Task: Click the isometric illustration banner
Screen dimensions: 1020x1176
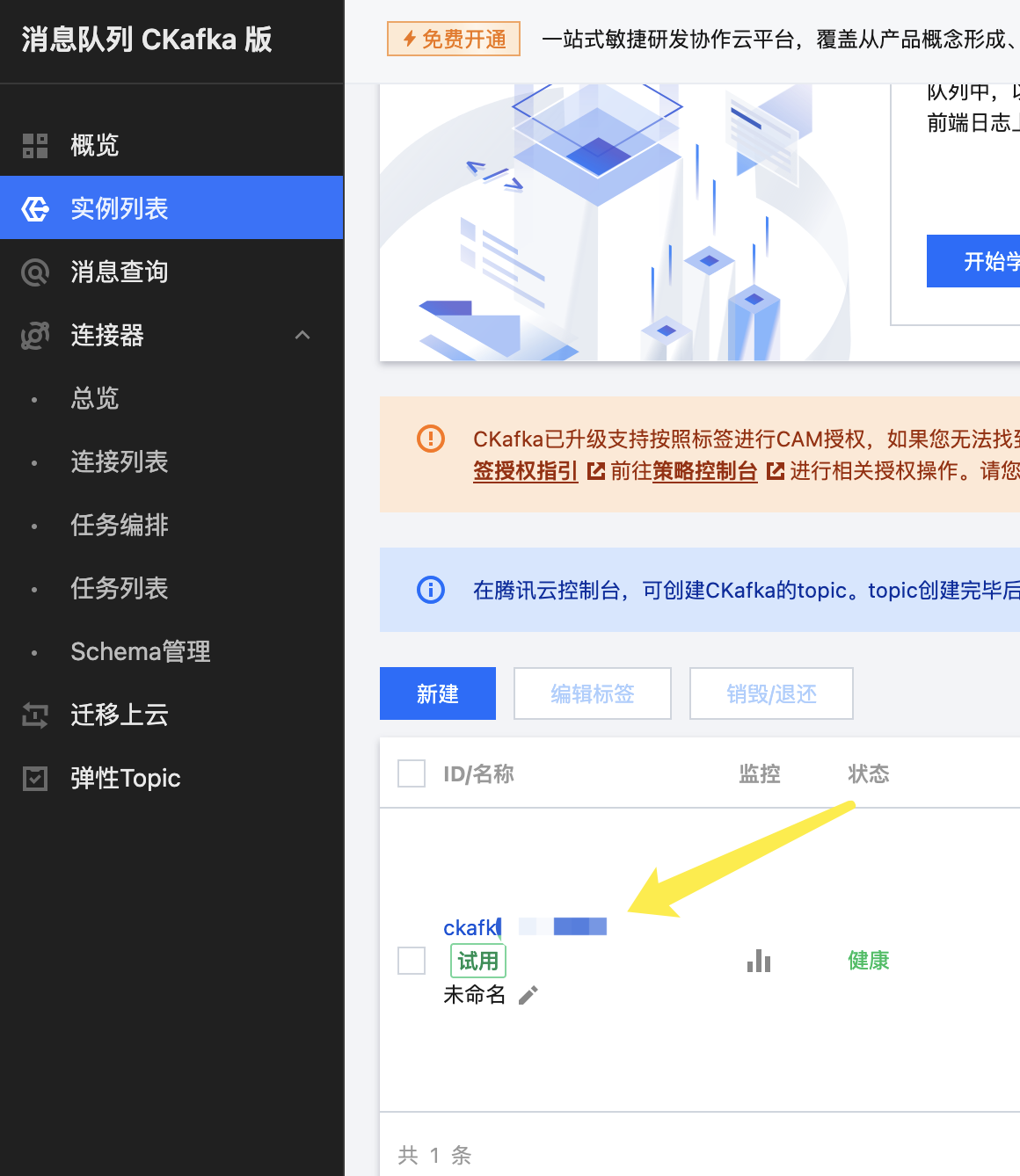Action: pyautogui.click(x=616, y=222)
